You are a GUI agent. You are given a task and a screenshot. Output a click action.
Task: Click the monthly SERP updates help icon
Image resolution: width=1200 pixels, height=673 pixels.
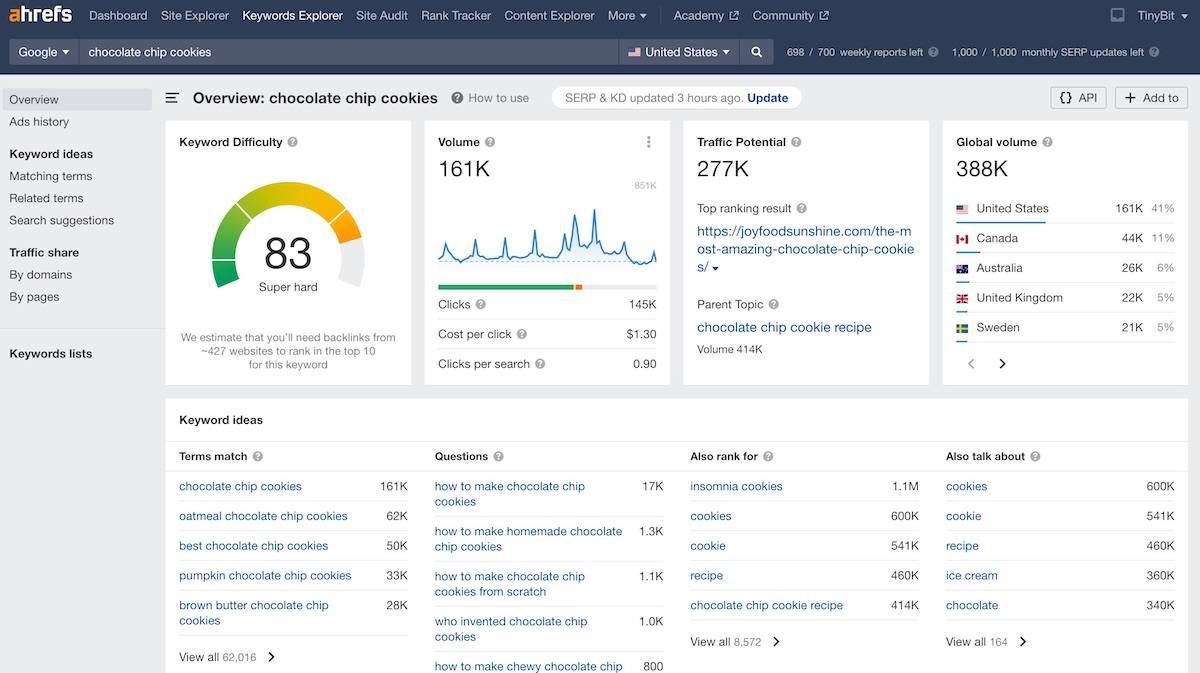click(x=1154, y=52)
